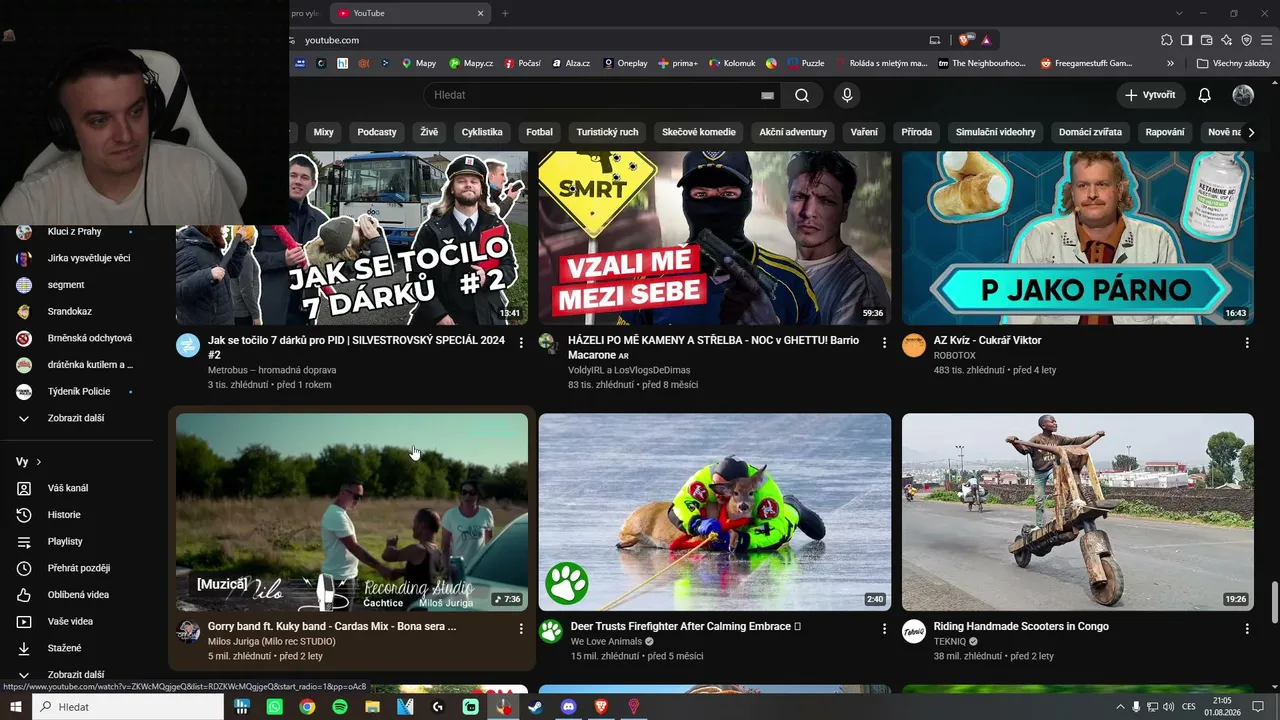The width and height of the screenshot is (1280, 720).
Task: Expand the Vy section chevron
Action: point(39,462)
